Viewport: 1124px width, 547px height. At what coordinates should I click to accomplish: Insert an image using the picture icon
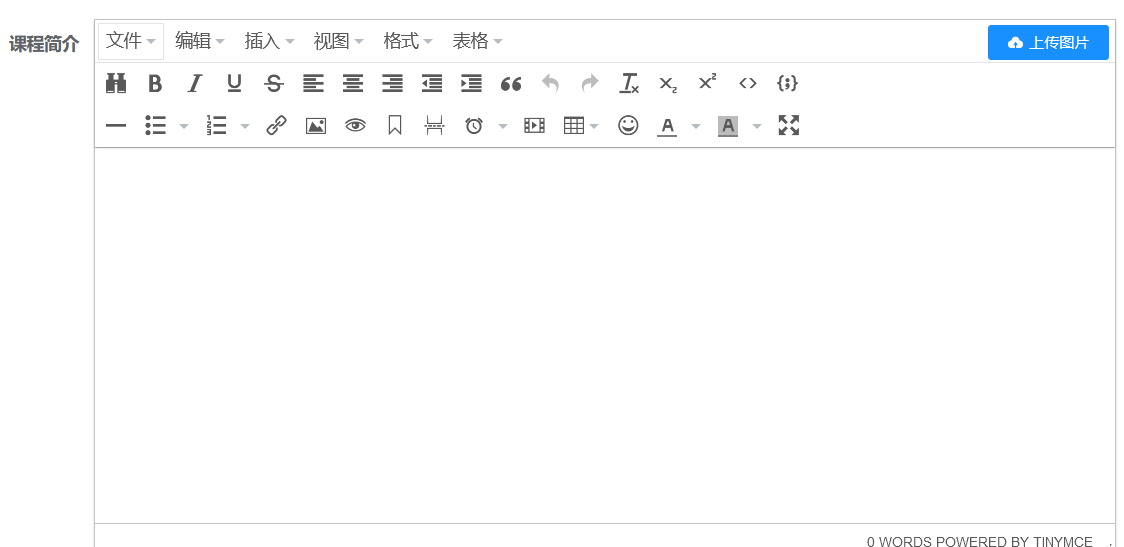coord(316,126)
